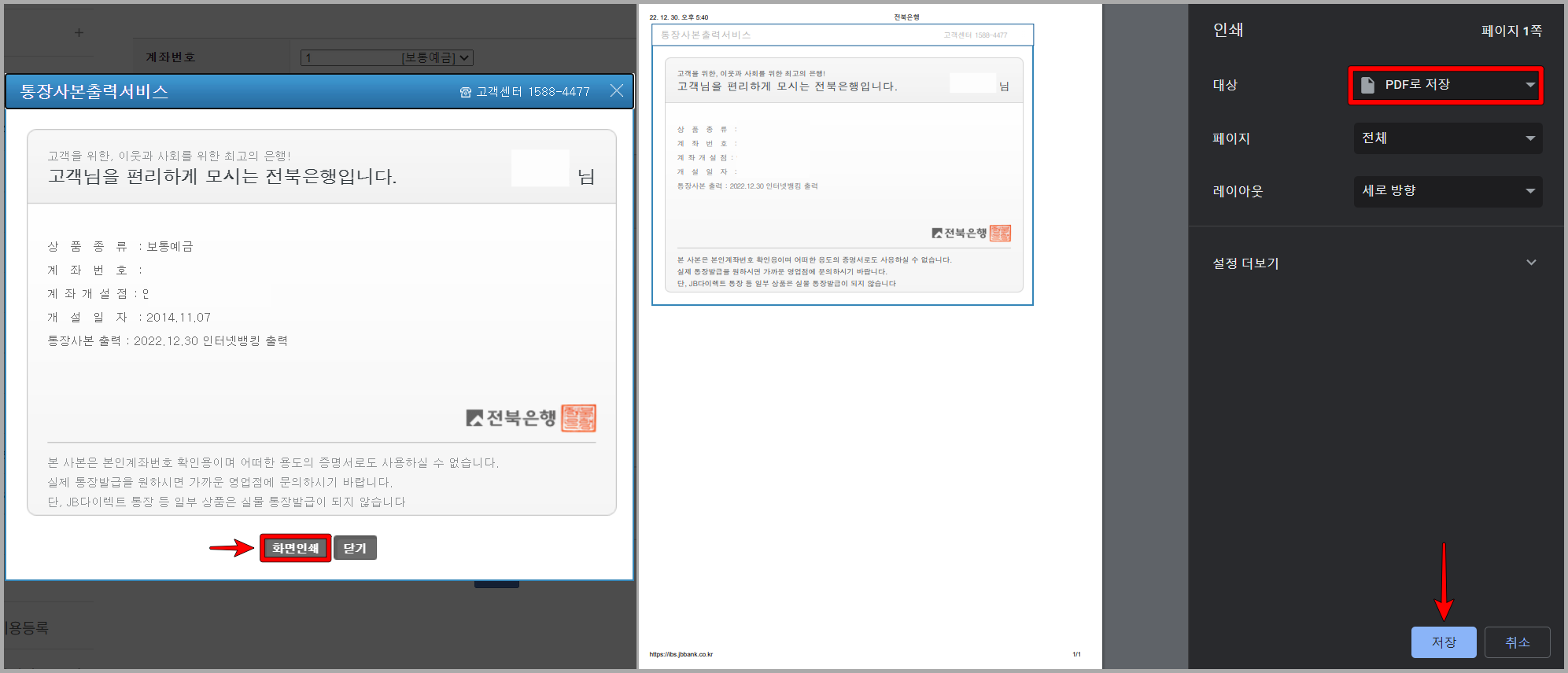The width and height of the screenshot is (1568, 673).
Task: Click the 계좌번호 label in the background page
Action: [x=171, y=57]
